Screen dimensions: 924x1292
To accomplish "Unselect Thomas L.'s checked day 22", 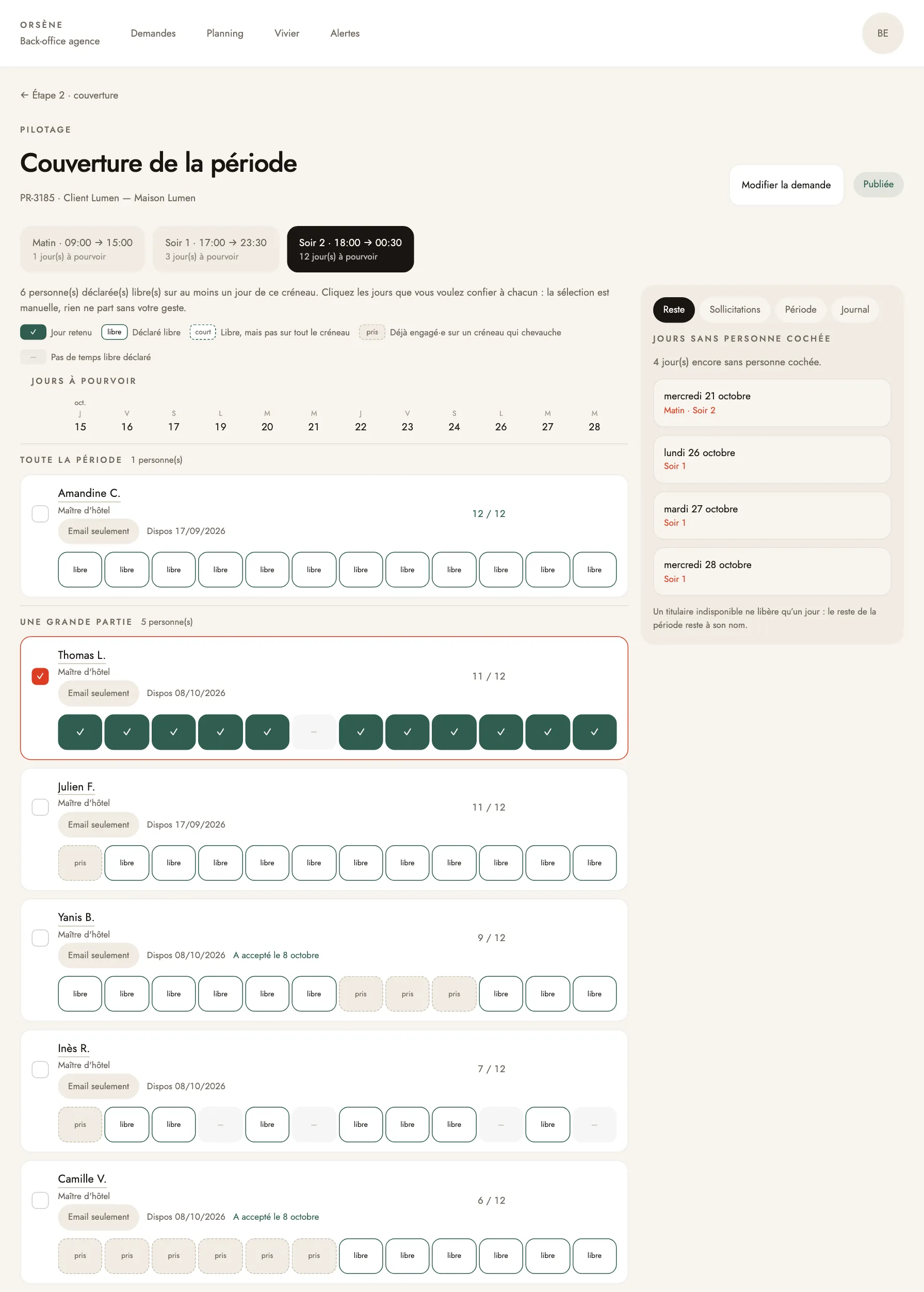I will pos(361,732).
